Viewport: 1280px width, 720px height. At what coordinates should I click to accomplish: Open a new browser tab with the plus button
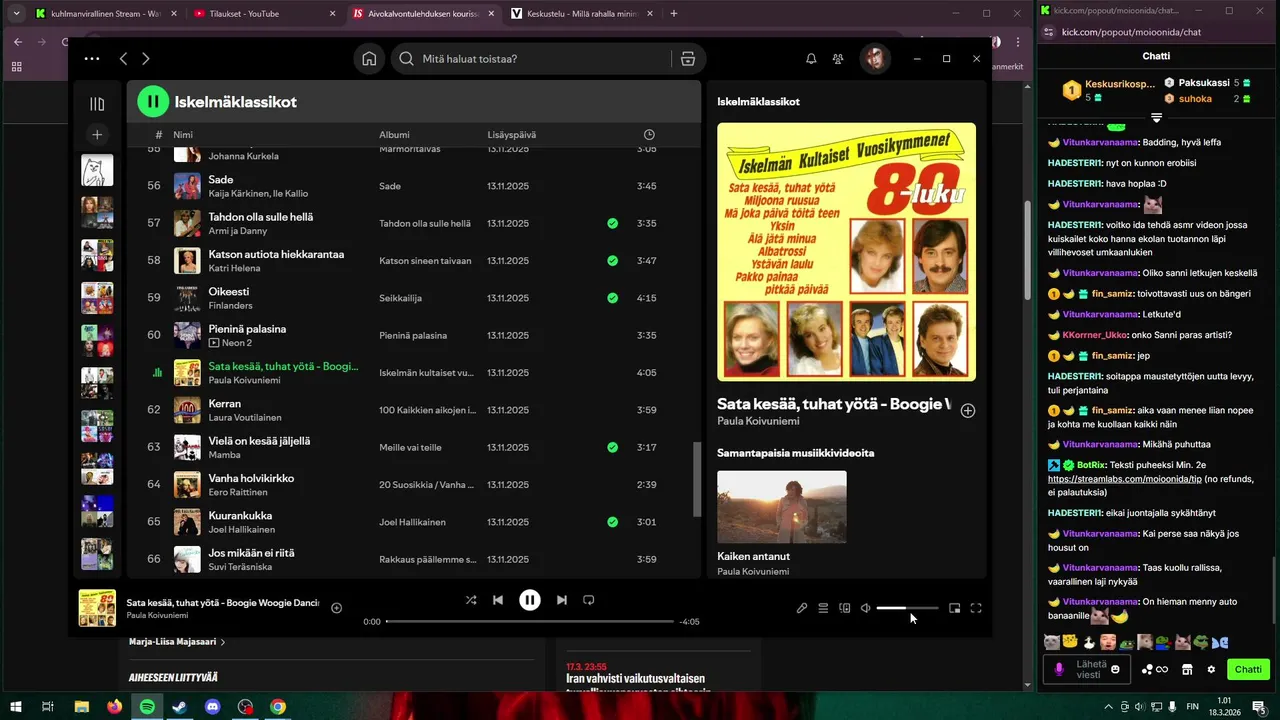(674, 13)
